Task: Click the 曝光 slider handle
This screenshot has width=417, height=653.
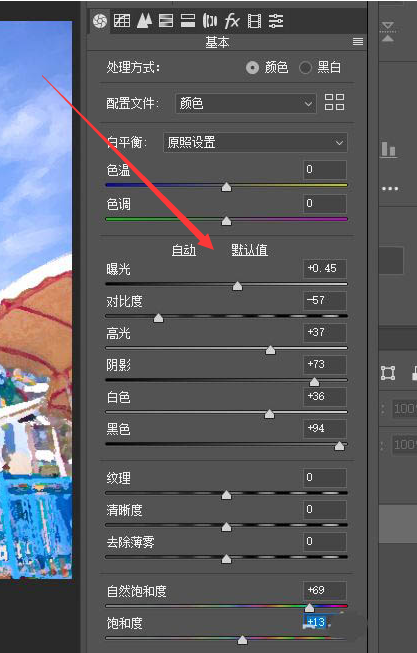Action: coord(237,286)
